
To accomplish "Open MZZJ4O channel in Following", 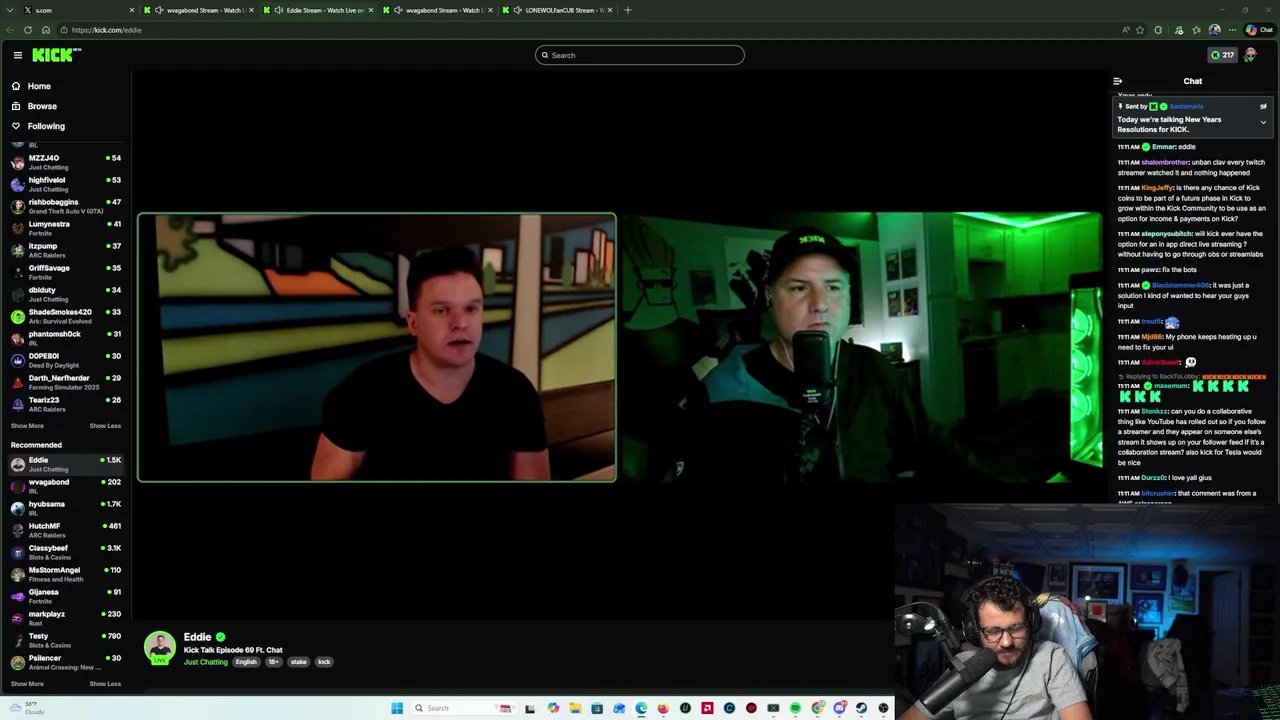I will coord(65,162).
